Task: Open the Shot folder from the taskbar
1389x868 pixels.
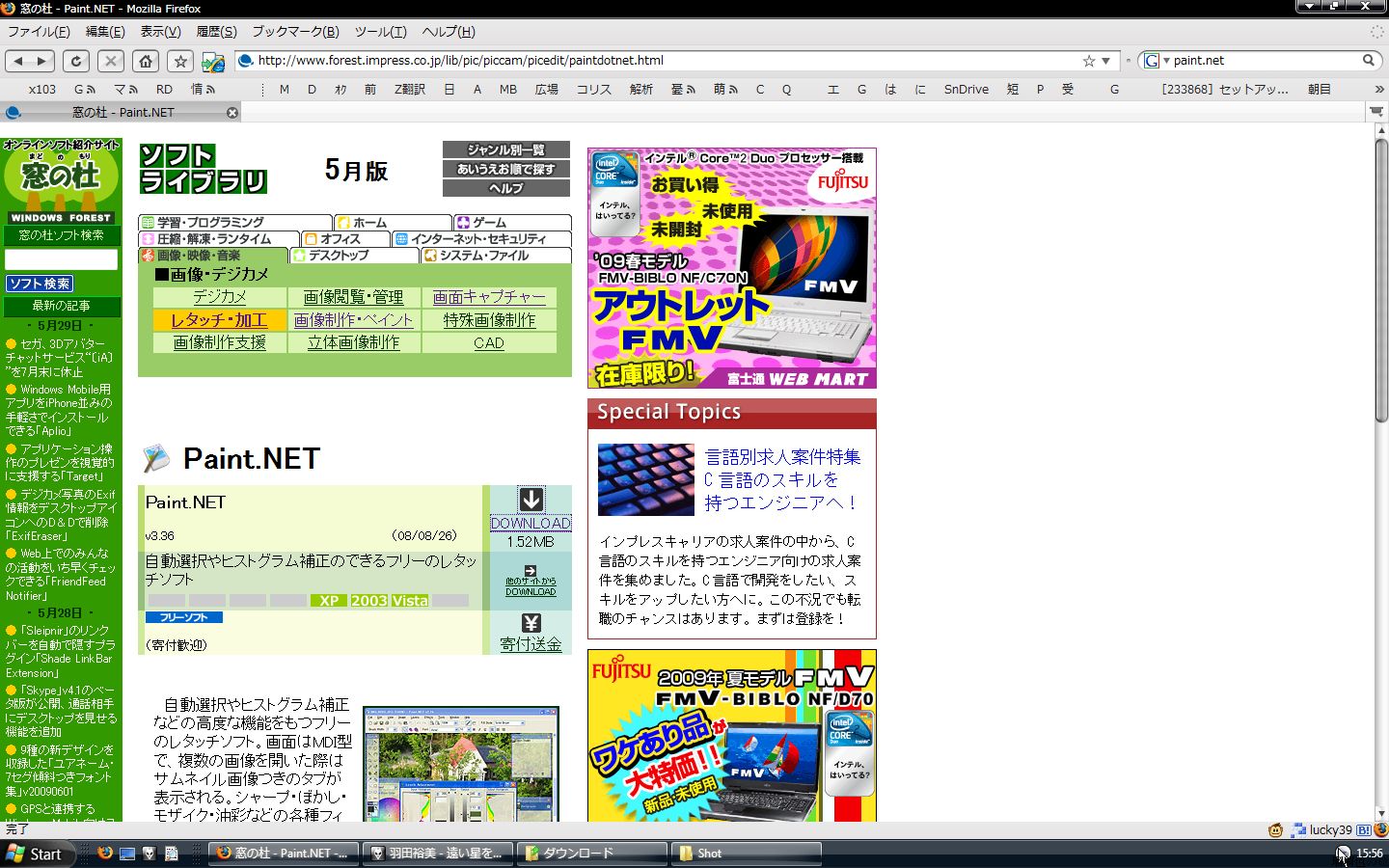Action: pos(748,854)
